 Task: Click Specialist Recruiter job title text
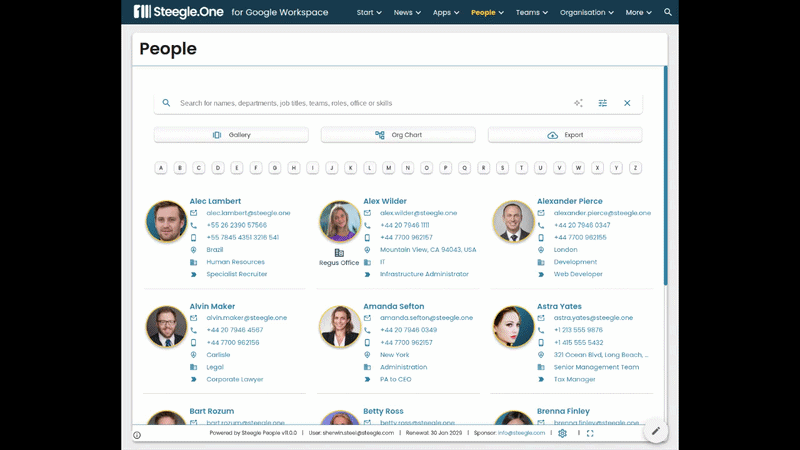coord(237,274)
